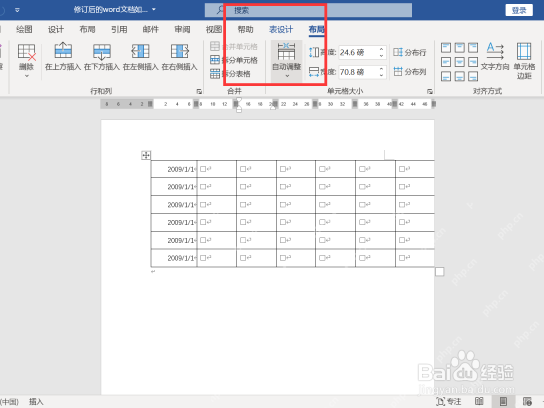Viewport: 544px width, 408px height.
Task: Align cell text center right
Action: (473, 62)
